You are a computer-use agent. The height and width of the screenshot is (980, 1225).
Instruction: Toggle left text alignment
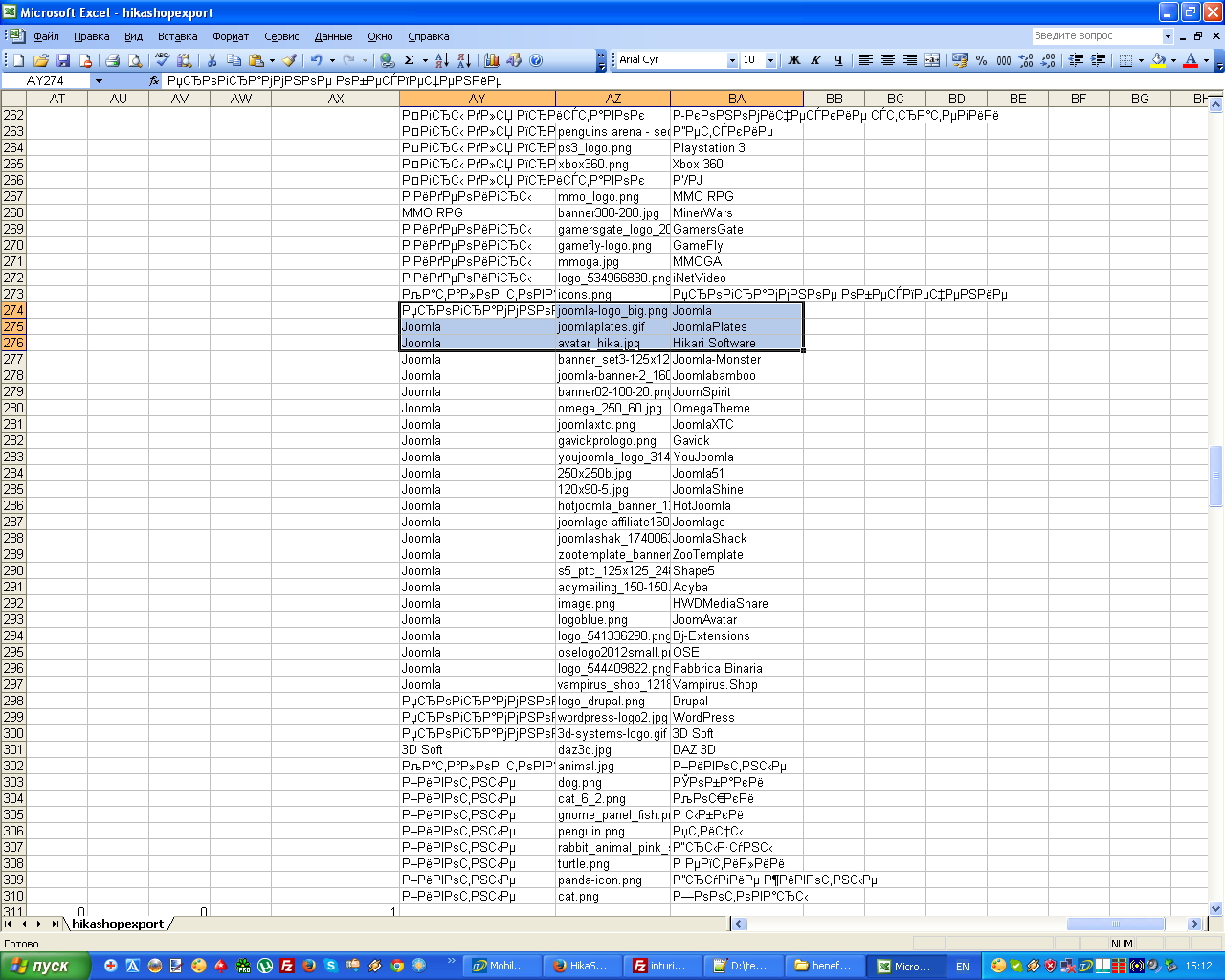(865, 60)
